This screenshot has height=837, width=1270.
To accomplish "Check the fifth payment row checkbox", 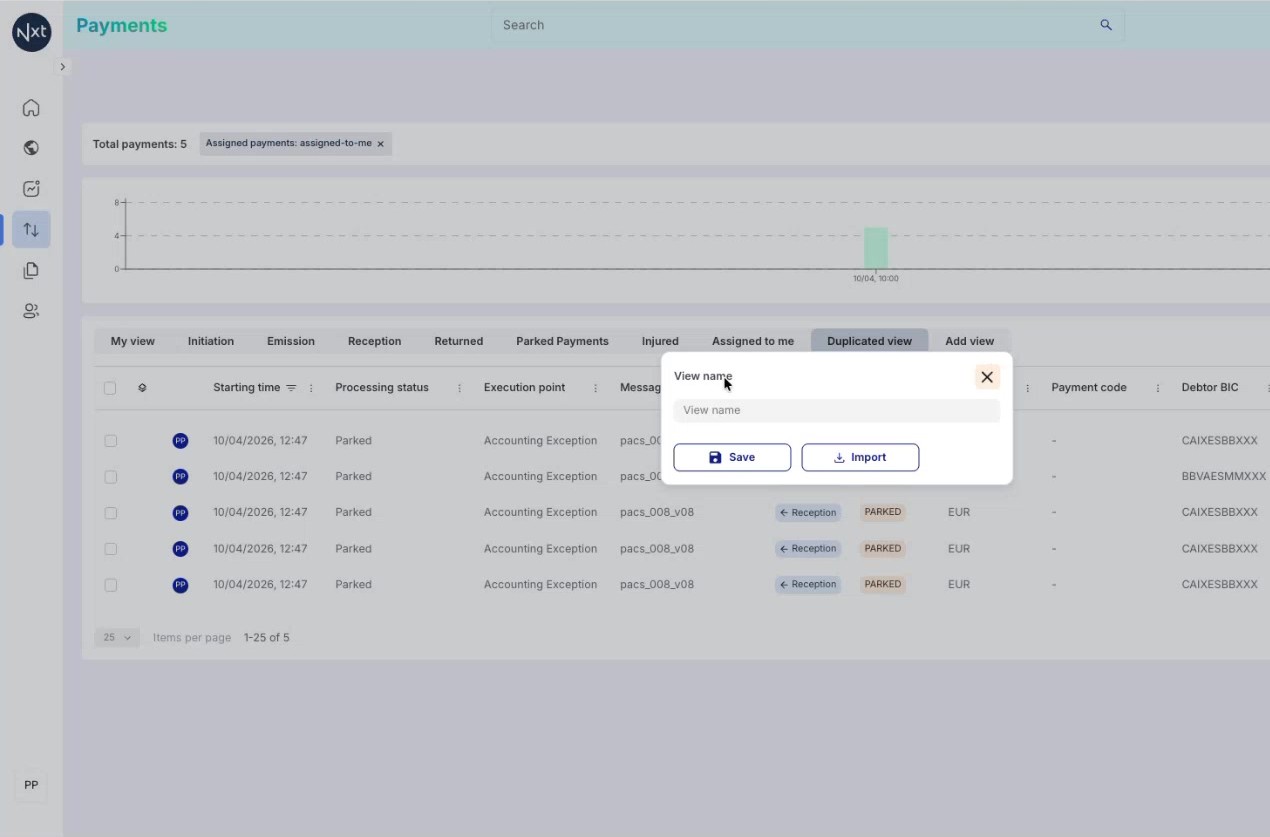I will (110, 585).
